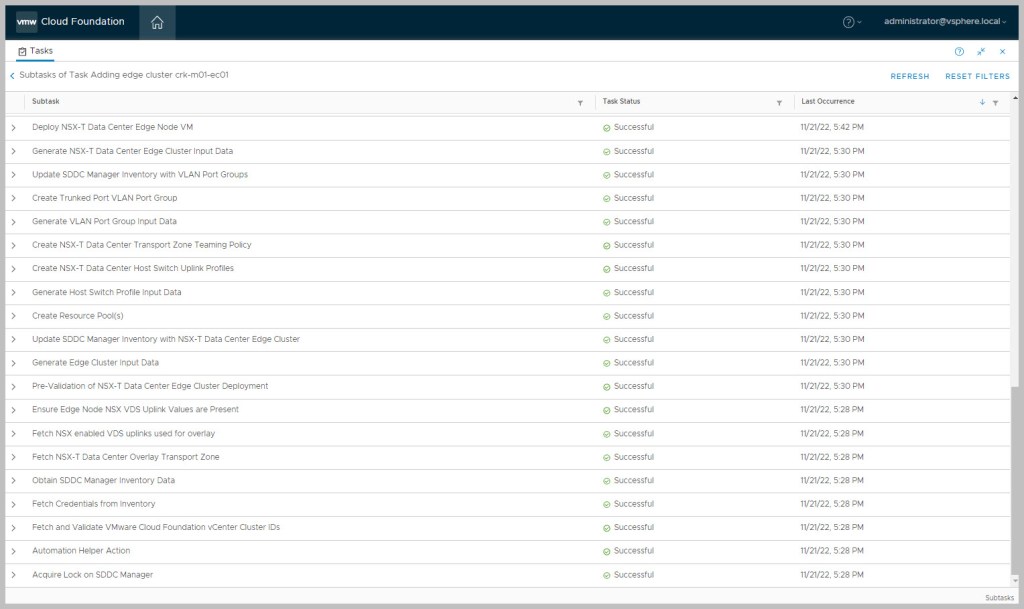Image resolution: width=1024 pixels, height=609 pixels.
Task: Expand the Create Resource Pool(s) subtask
Action: click(x=13, y=316)
